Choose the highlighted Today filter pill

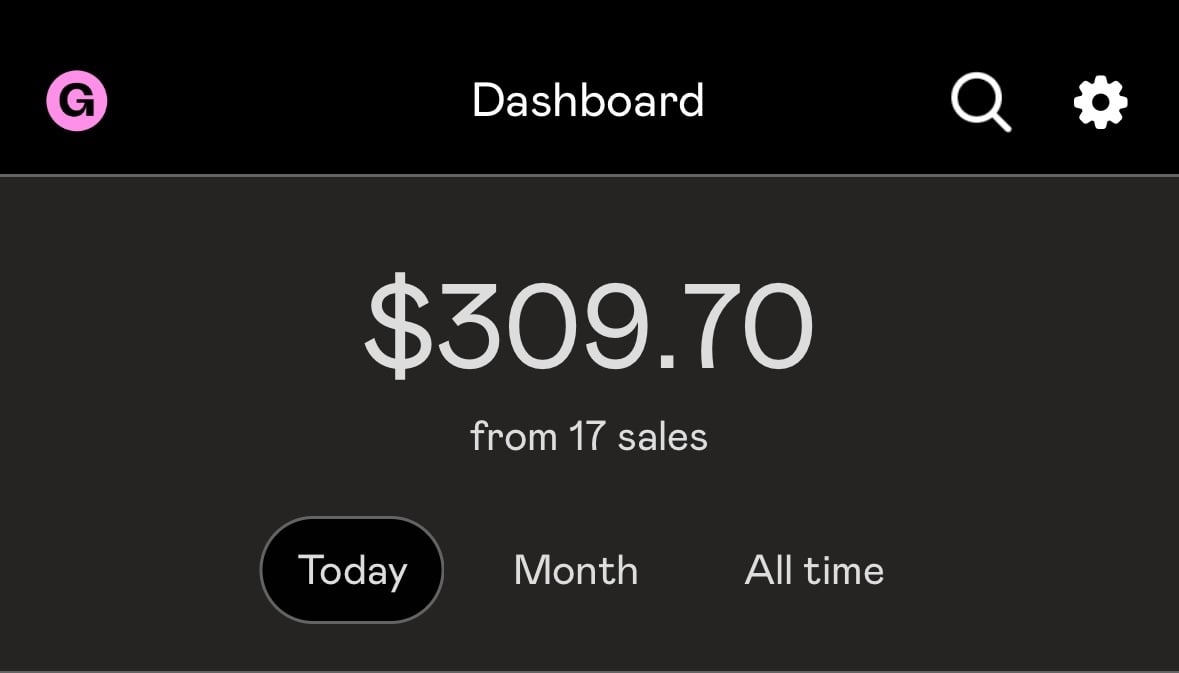tap(352, 570)
